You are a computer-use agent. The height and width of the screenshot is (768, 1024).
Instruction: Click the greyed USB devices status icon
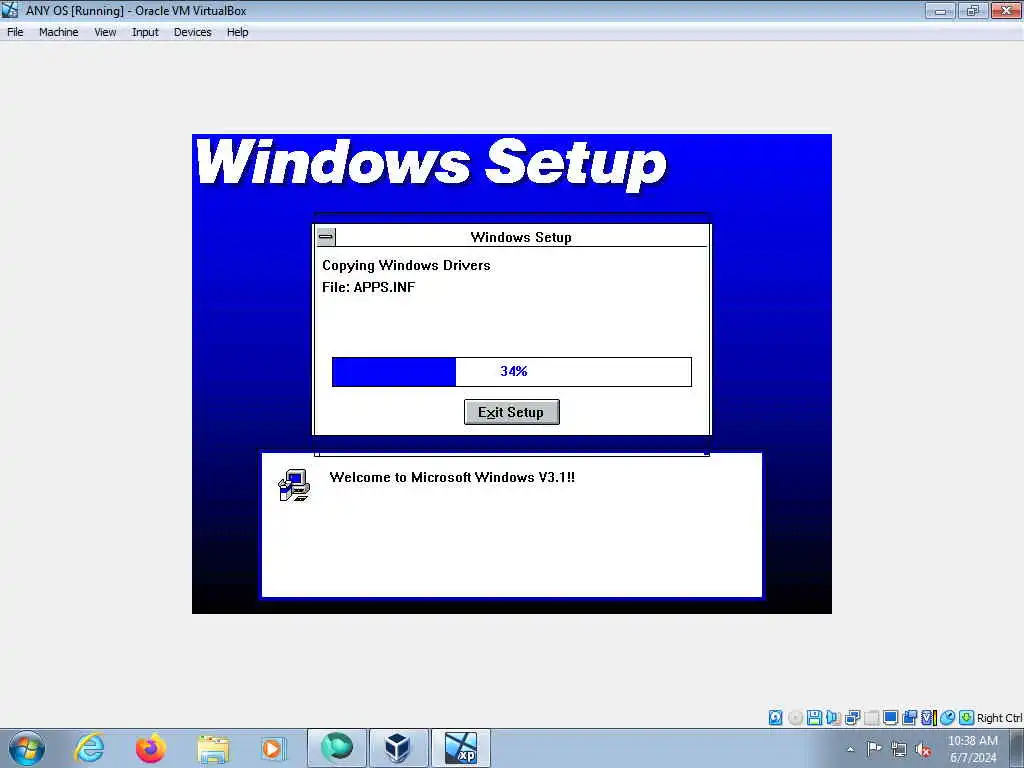871,718
